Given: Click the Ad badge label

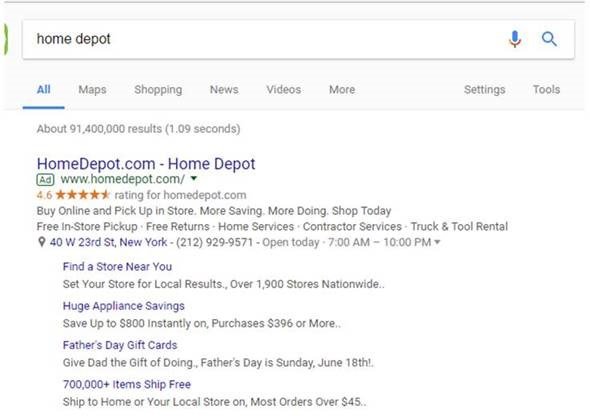Looking at the screenshot, I should point(45,180).
